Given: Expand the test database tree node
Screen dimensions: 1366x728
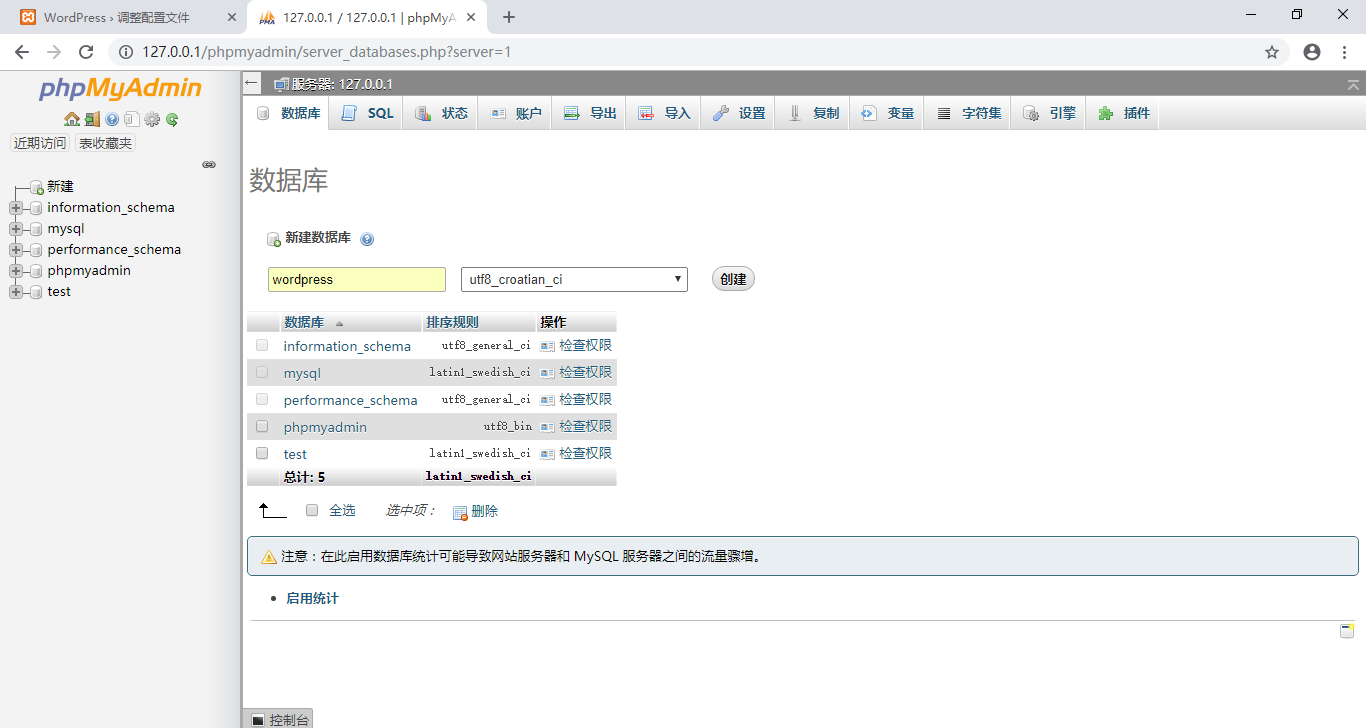Looking at the screenshot, I should (16, 292).
